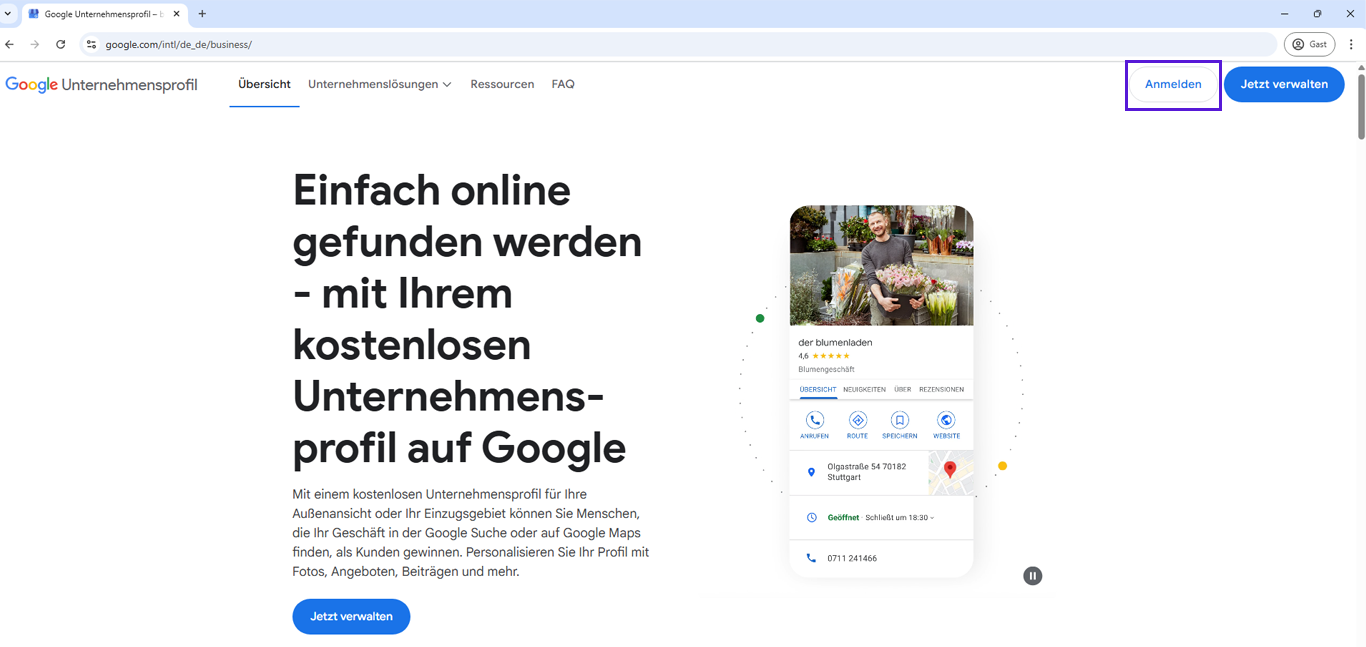This screenshot has height=647, width=1366.
Task: Click the Website globe icon
Action: pyautogui.click(x=946, y=420)
